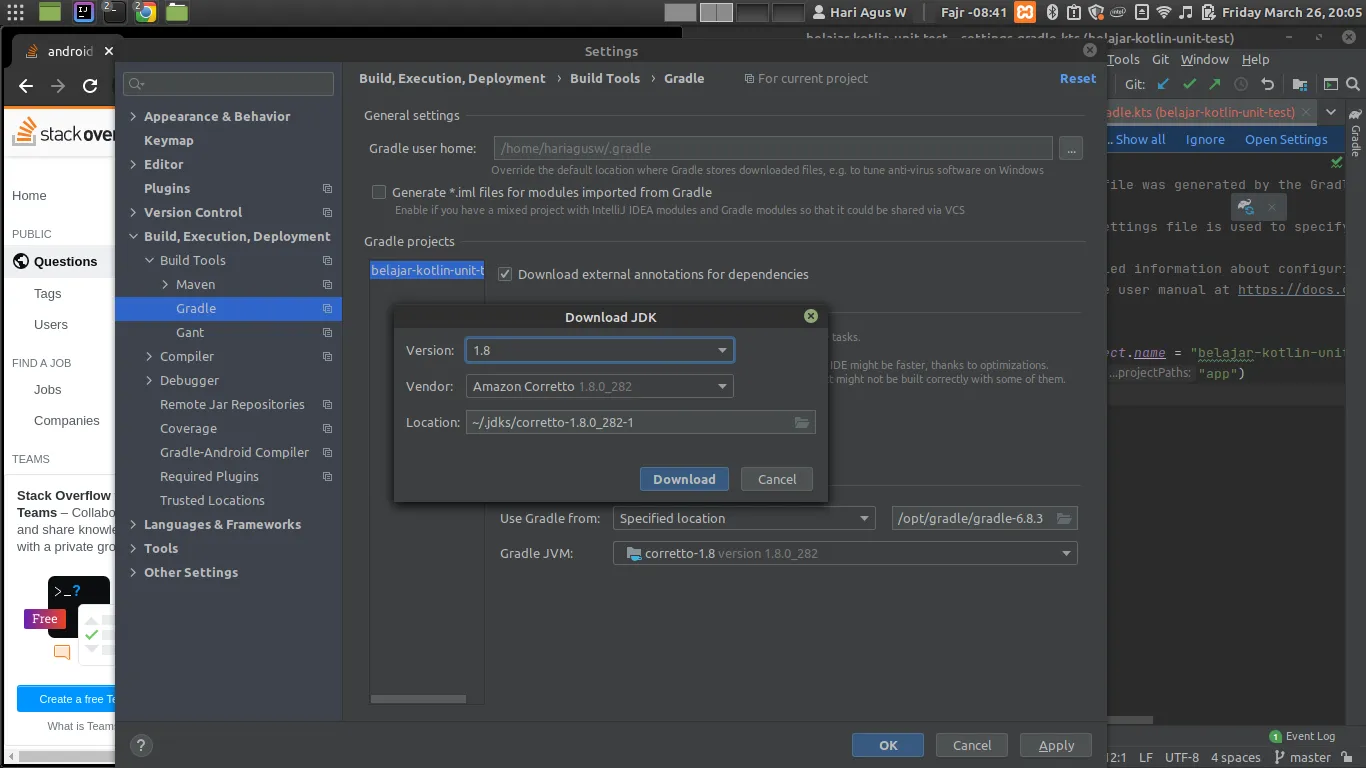Image resolution: width=1366 pixels, height=768 pixels.
Task: Open the Help menu
Action: [1255, 59]
